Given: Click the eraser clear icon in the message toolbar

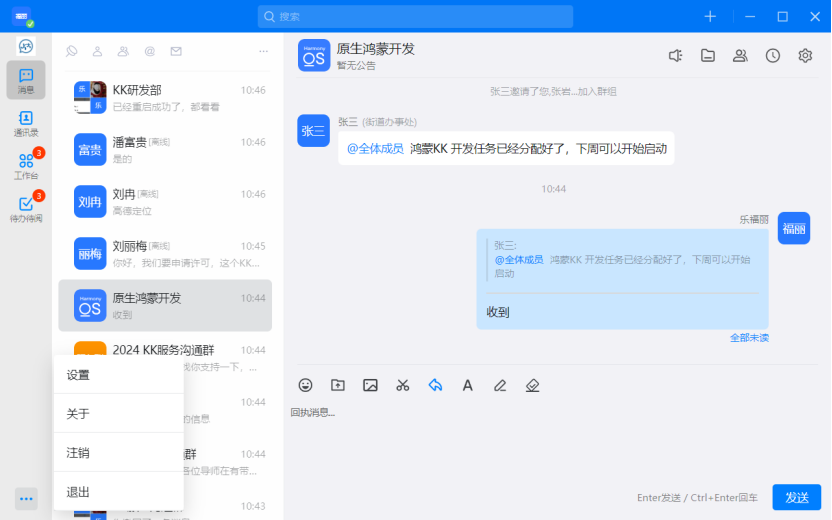Looking at the screenshot, I should point(532,385).
